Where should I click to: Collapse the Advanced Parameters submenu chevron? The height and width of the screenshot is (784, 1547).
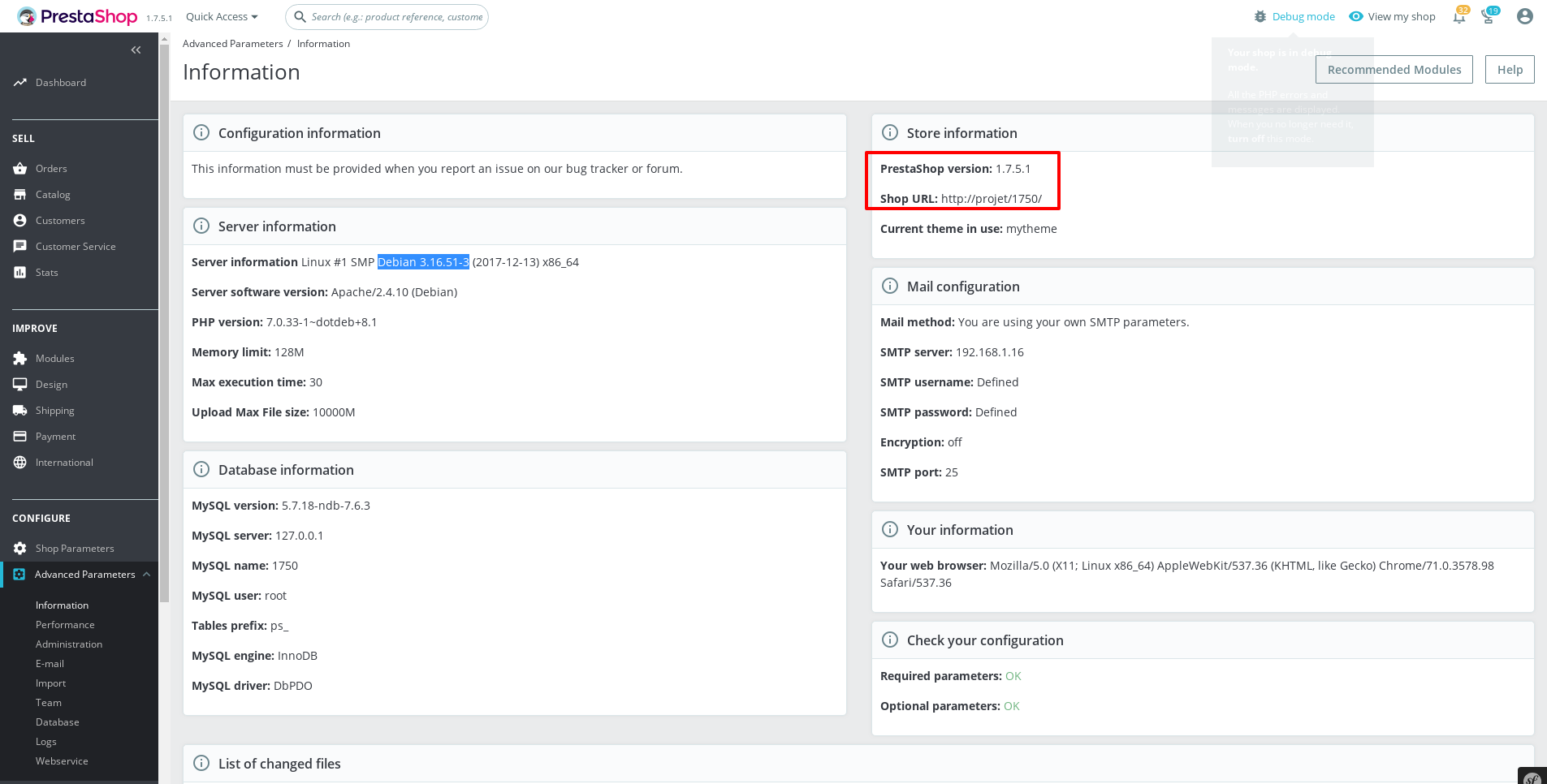click(147, 575)
